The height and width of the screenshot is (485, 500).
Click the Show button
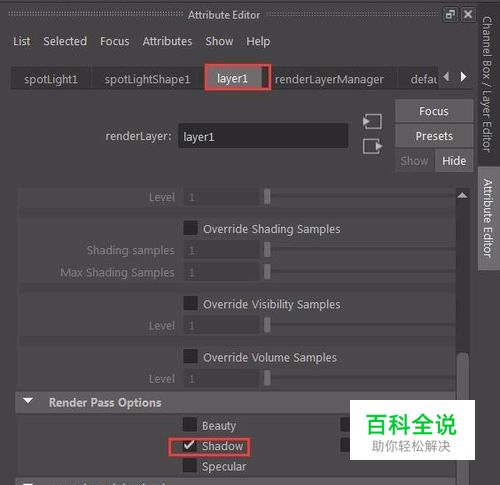tap(415, 161)
